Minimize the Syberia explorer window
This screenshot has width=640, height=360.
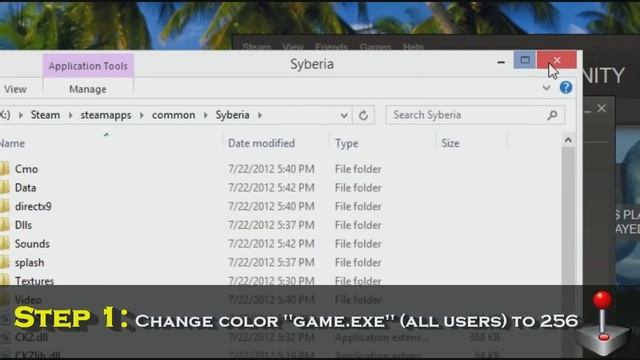(501, 62)
